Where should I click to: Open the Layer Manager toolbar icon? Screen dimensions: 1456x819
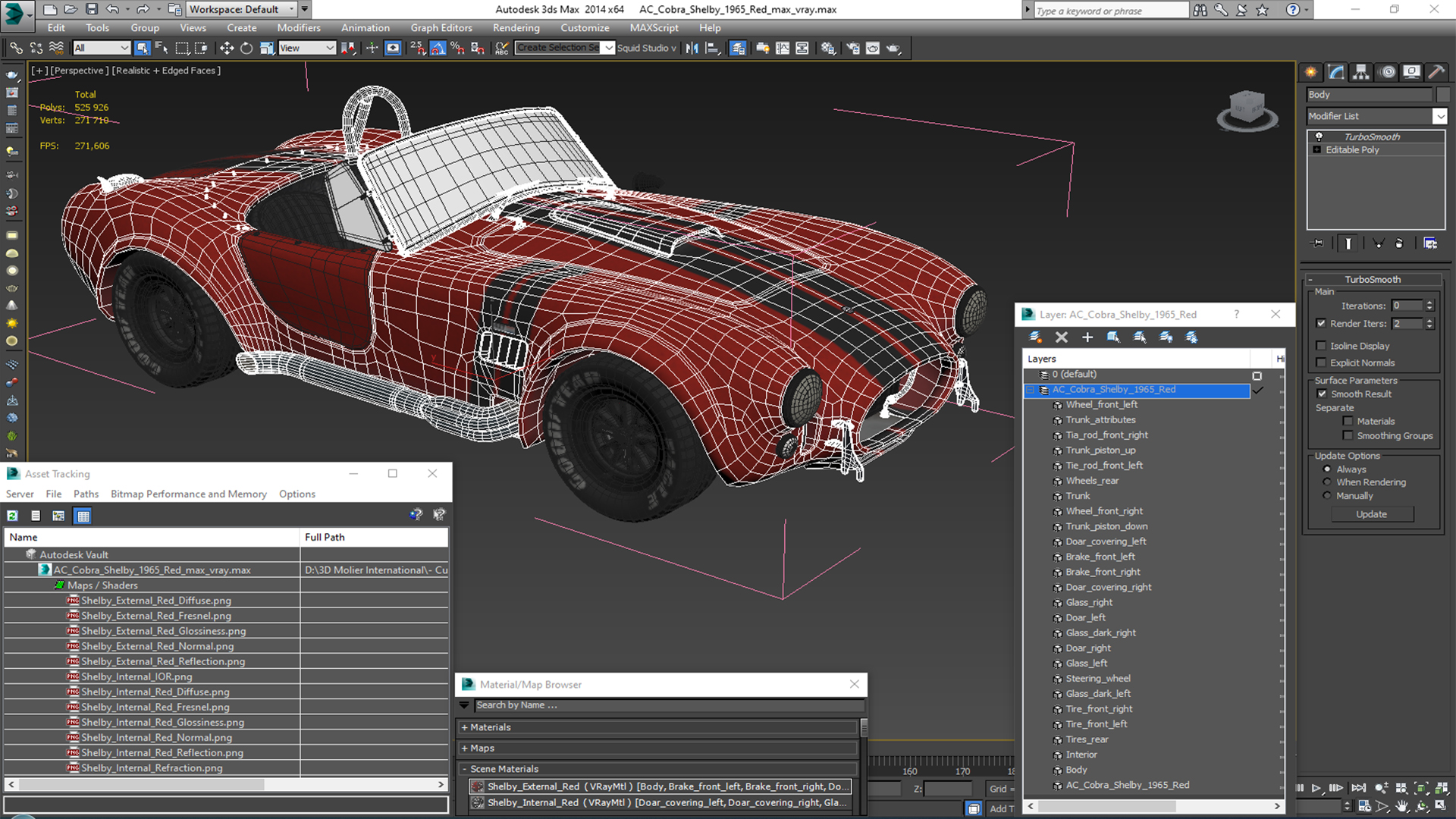click(738, 48)
